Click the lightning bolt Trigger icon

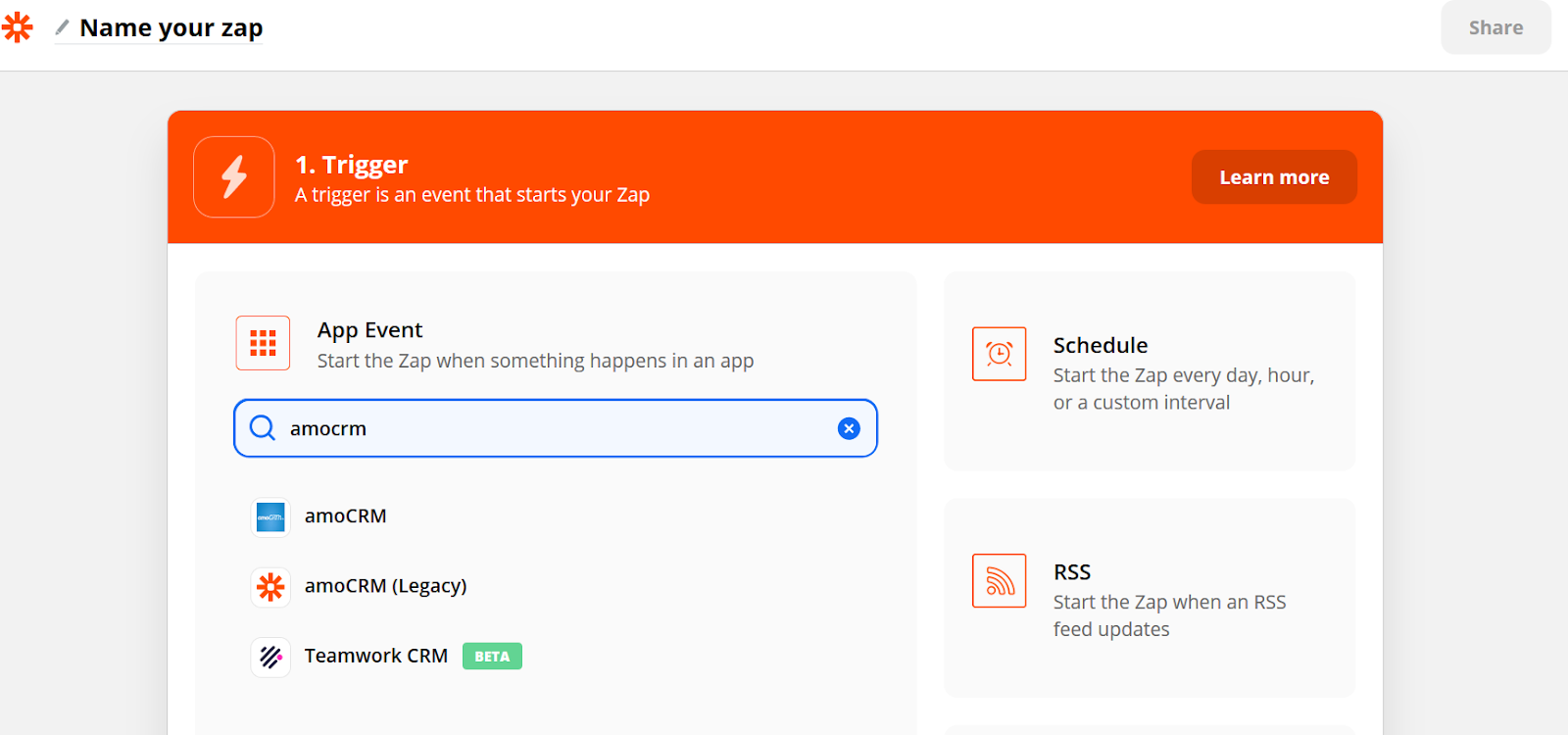(234, 177)
